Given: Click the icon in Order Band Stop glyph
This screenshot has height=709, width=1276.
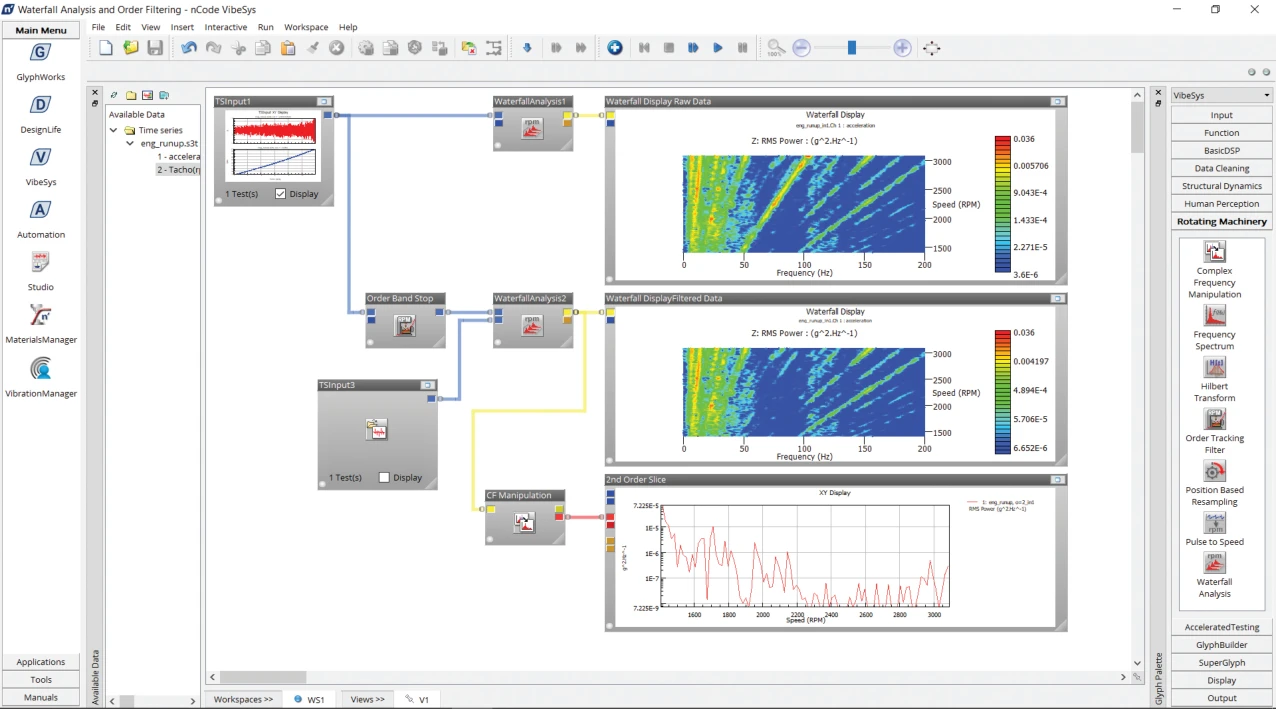Looking at the screenshot, I should pyautogui.click(x=404, y=325).
